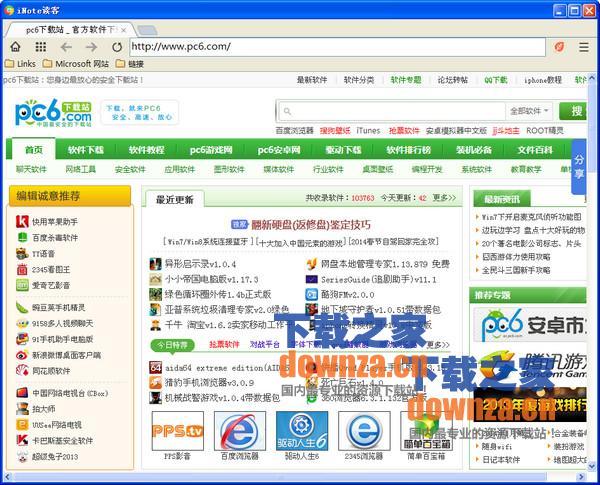The height and width of the screenshot is (485, 600).
Task: Open the Microsoft 网站 bookmarks folder
Action: coord(74,64)
